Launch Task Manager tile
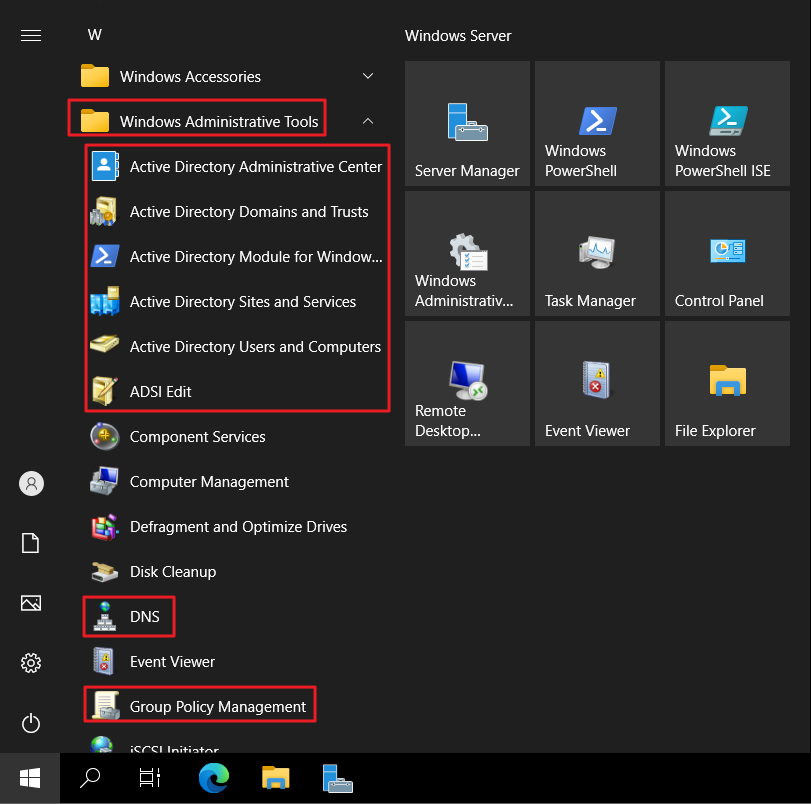 coord(597,254)
